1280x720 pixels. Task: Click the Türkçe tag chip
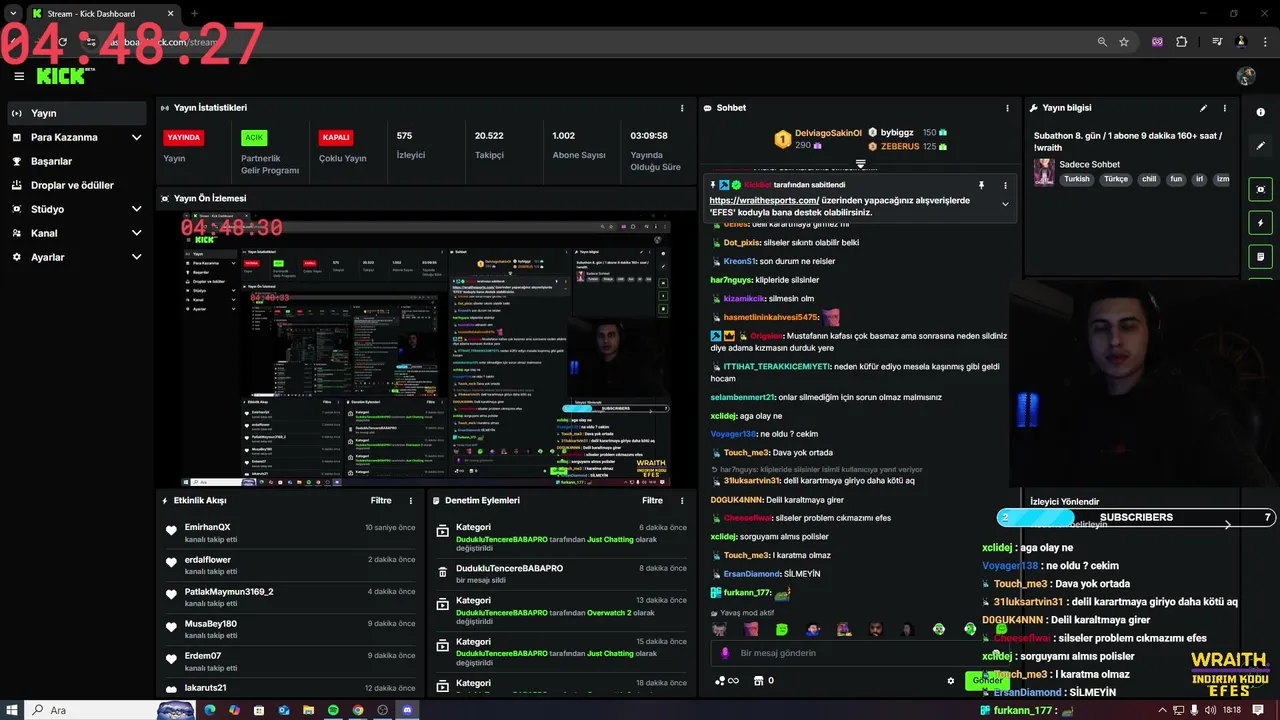[1115, 179]
